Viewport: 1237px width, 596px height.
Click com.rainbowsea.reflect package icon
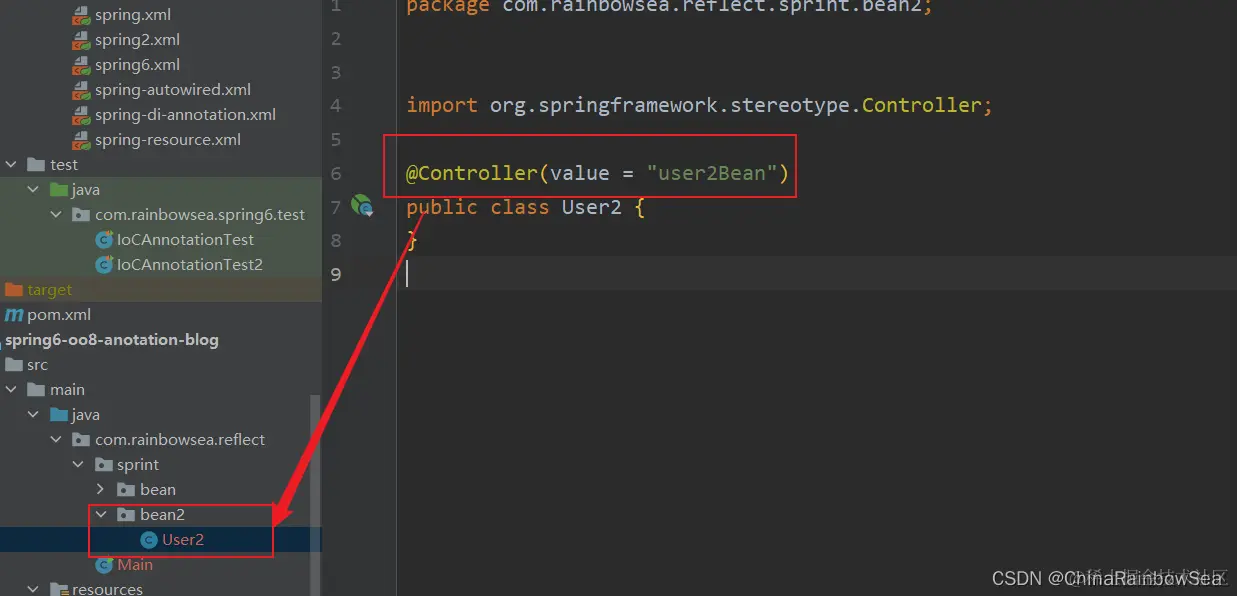[x=81, y=440]
